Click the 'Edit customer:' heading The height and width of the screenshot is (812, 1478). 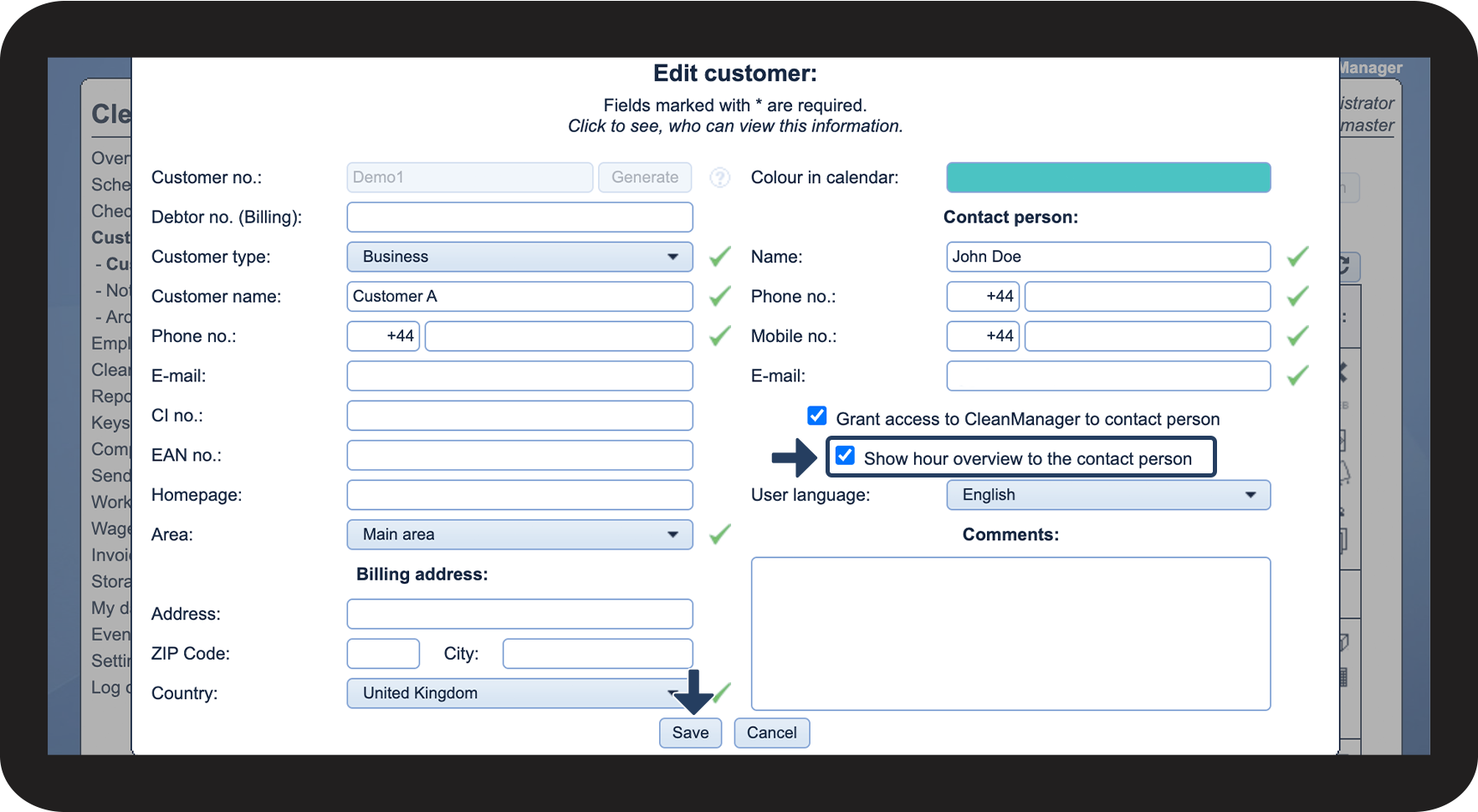(x=735, y=74)
